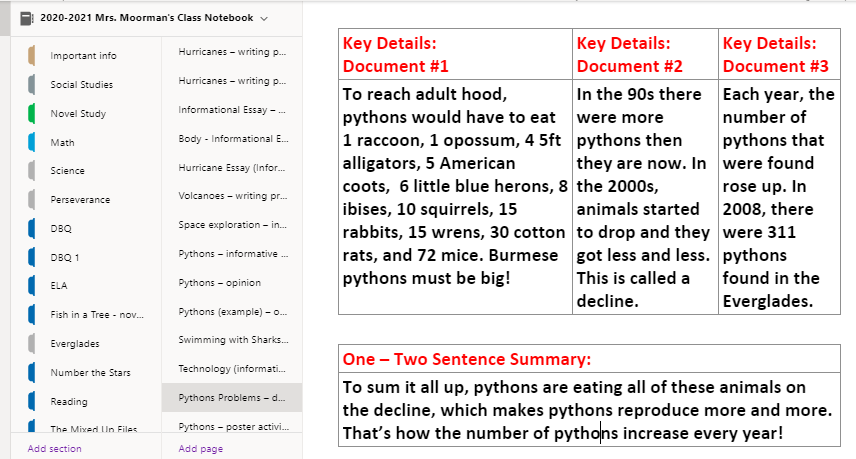
Task: Open the Pythons – informative page
Action: coord(232,254)
